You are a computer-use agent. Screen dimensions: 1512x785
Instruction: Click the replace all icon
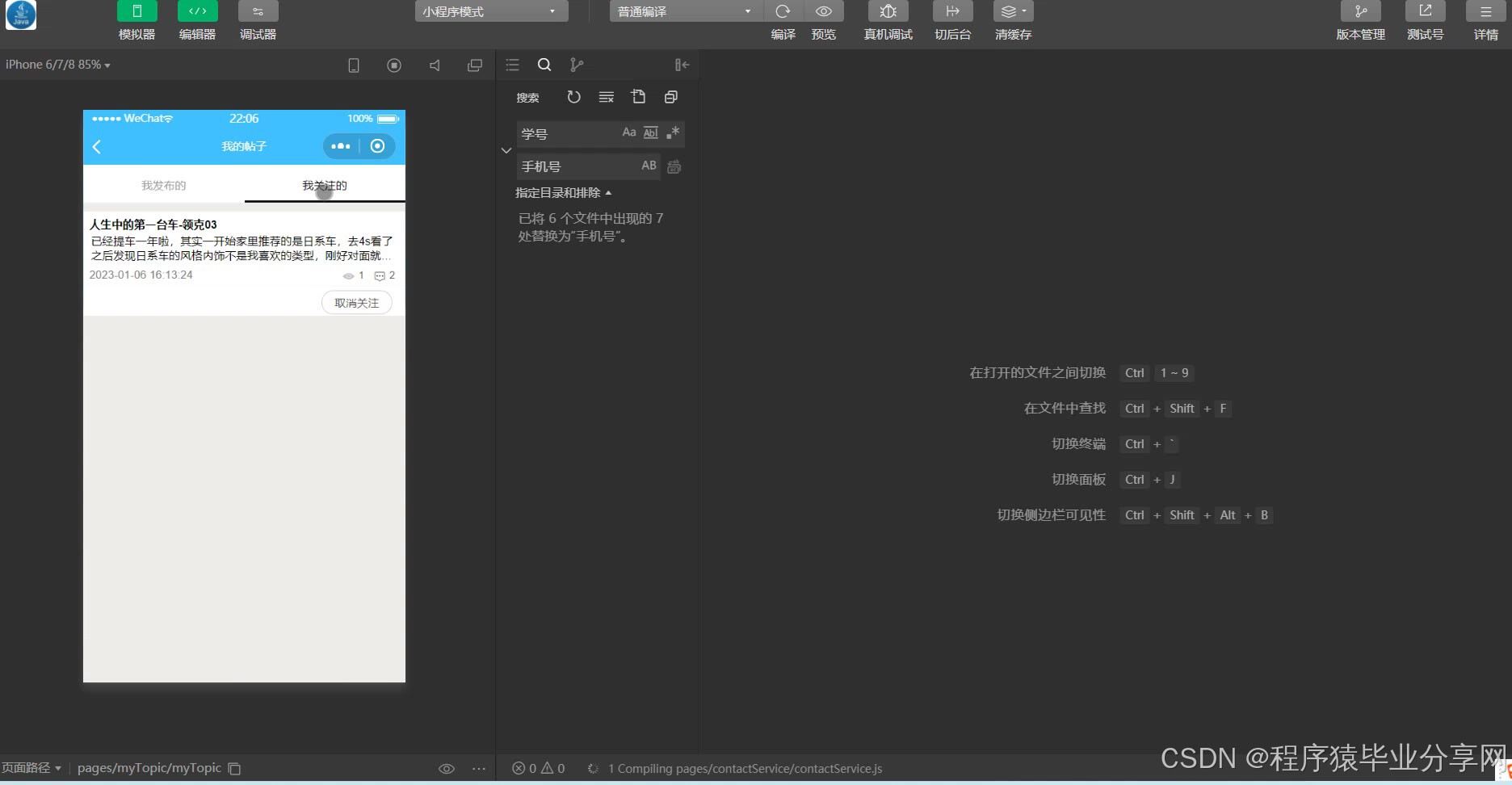click(674, 166)
